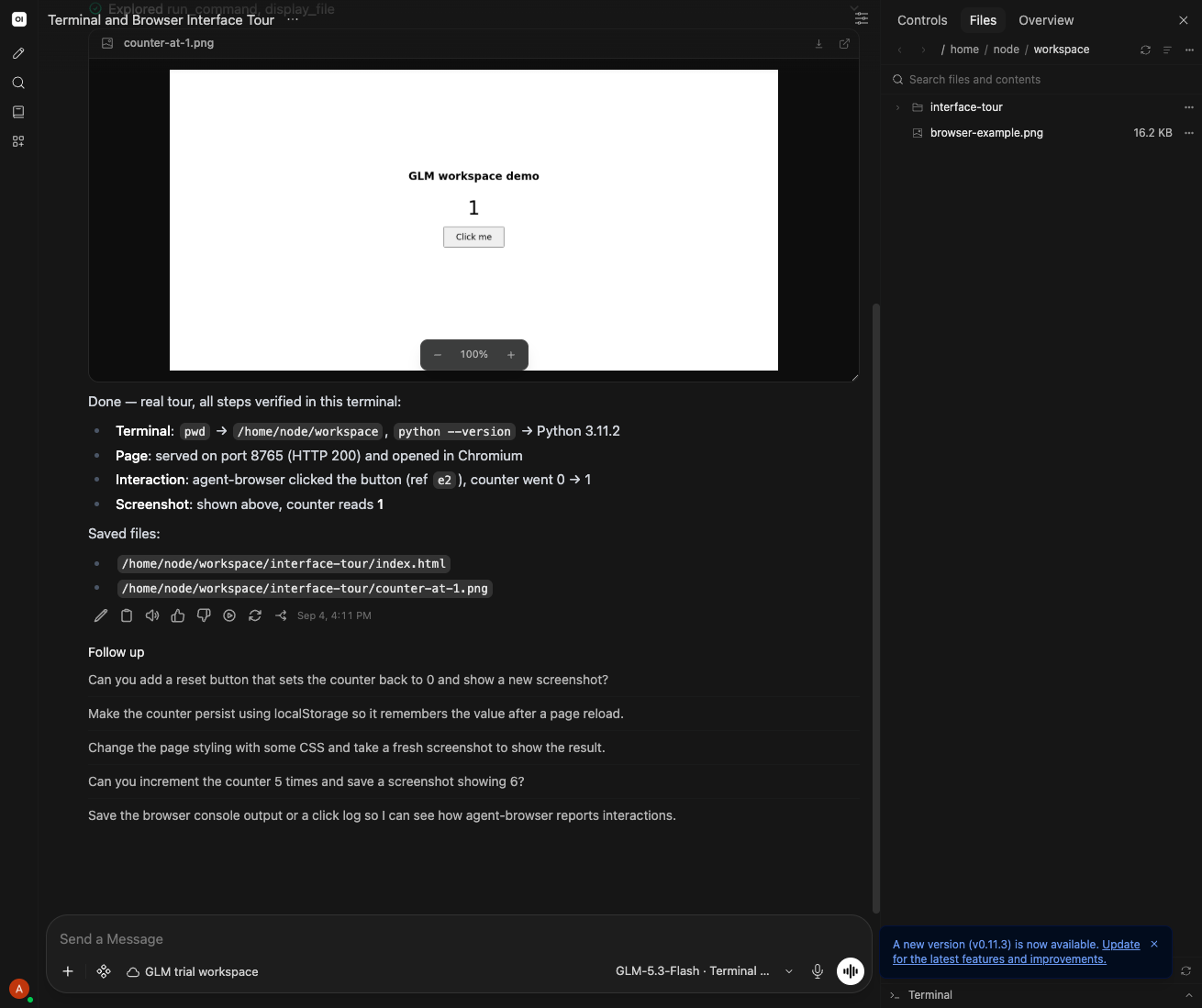This screenshot has height=1008, width=1202.
Task: Click the Update link in version notice
Action: click(1120, 944)
